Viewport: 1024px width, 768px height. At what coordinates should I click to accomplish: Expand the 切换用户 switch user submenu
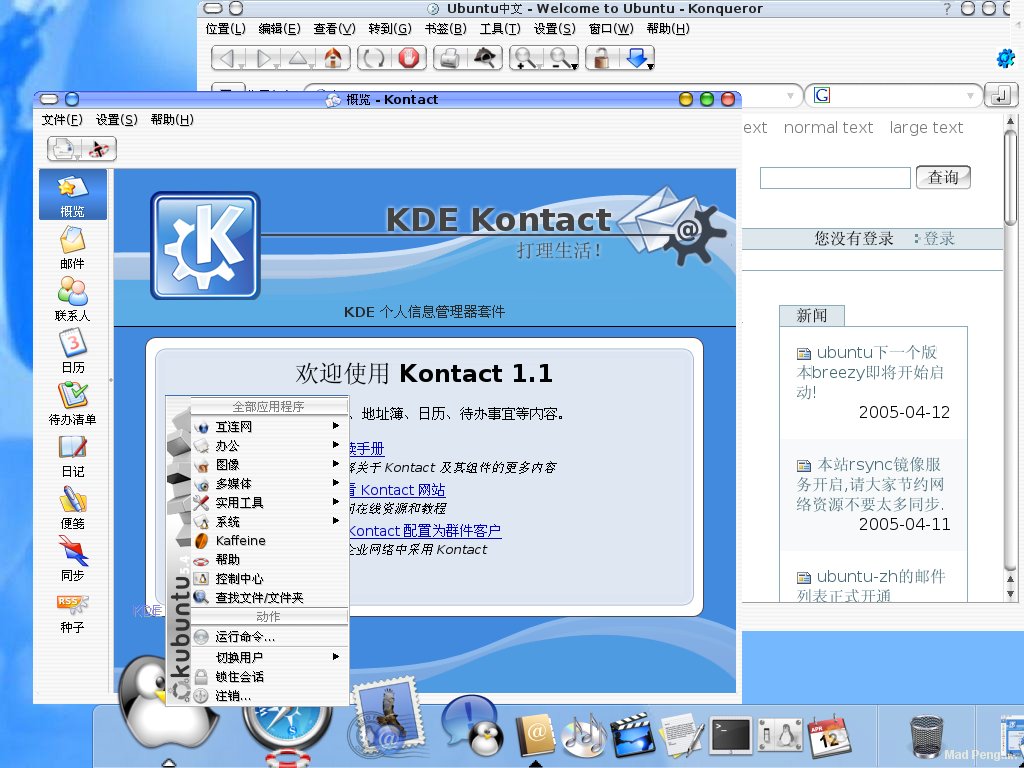coord(269,657)
